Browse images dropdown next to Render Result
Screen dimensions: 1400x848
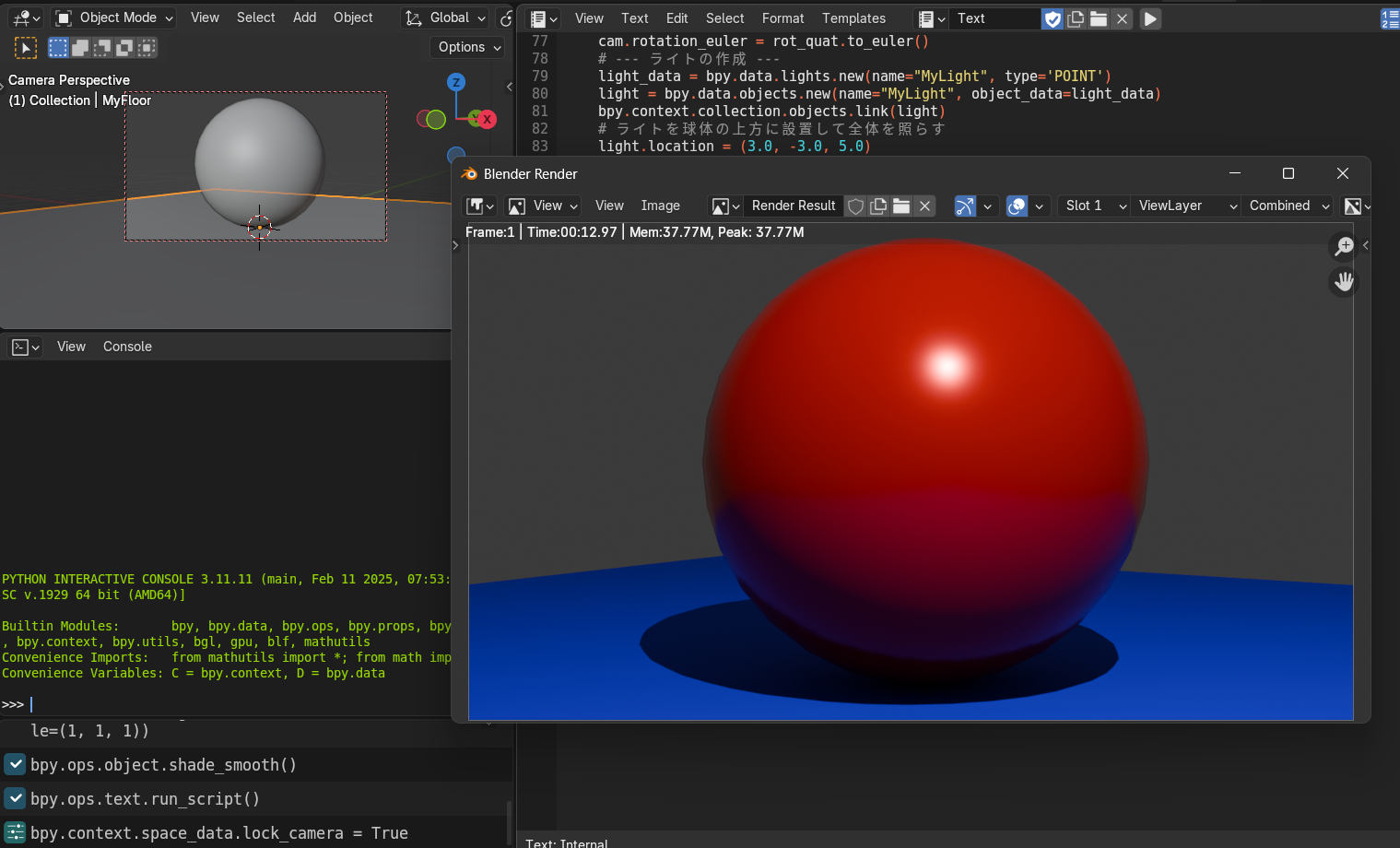tap(725, 206)
